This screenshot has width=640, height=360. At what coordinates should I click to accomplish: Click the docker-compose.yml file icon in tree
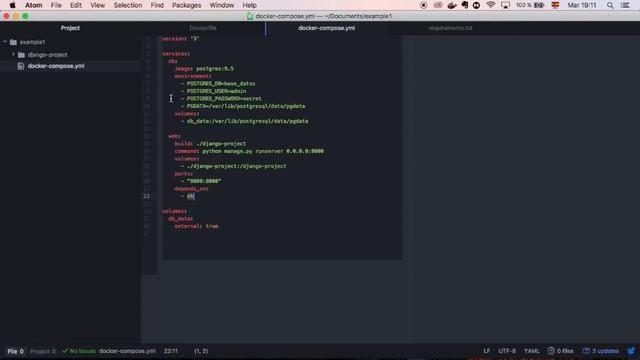[x=21, y=66]
